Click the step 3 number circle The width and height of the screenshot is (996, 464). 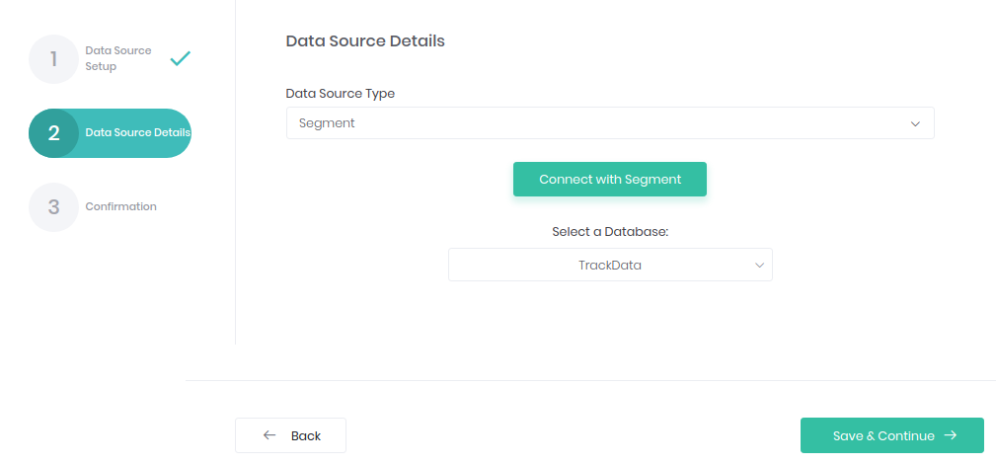(53, 207)
